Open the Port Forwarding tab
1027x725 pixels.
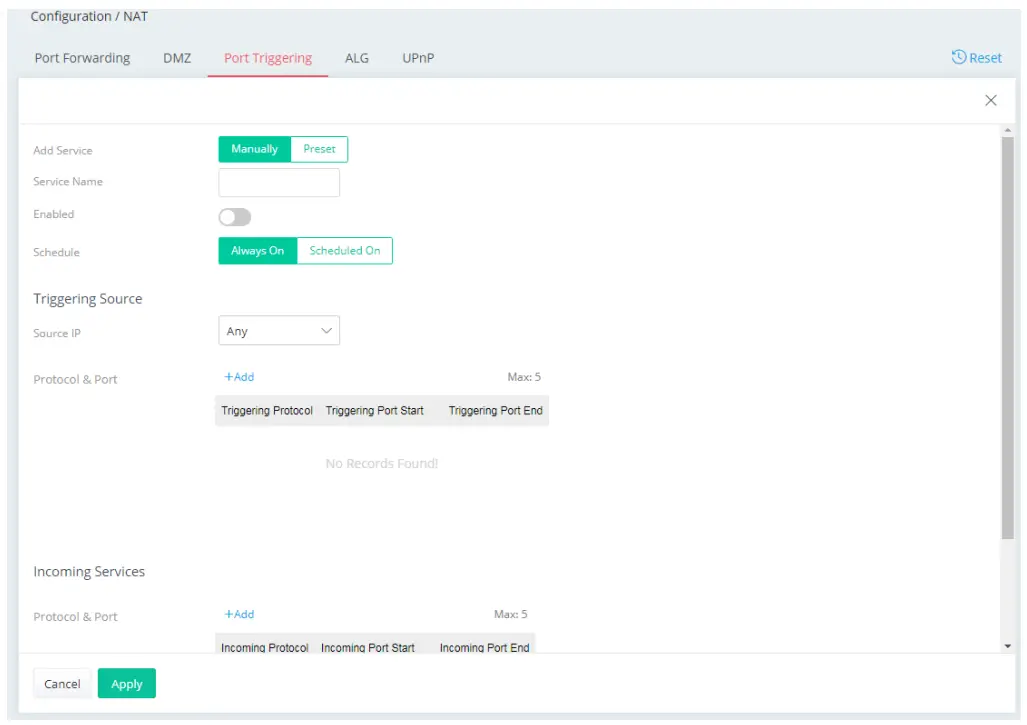coord(83,58)
